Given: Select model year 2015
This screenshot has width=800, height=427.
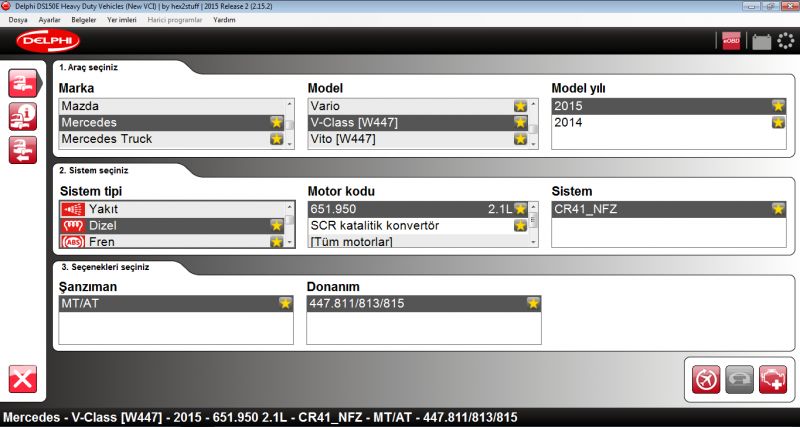Looking at the screenshot, I should click(669, 106).
